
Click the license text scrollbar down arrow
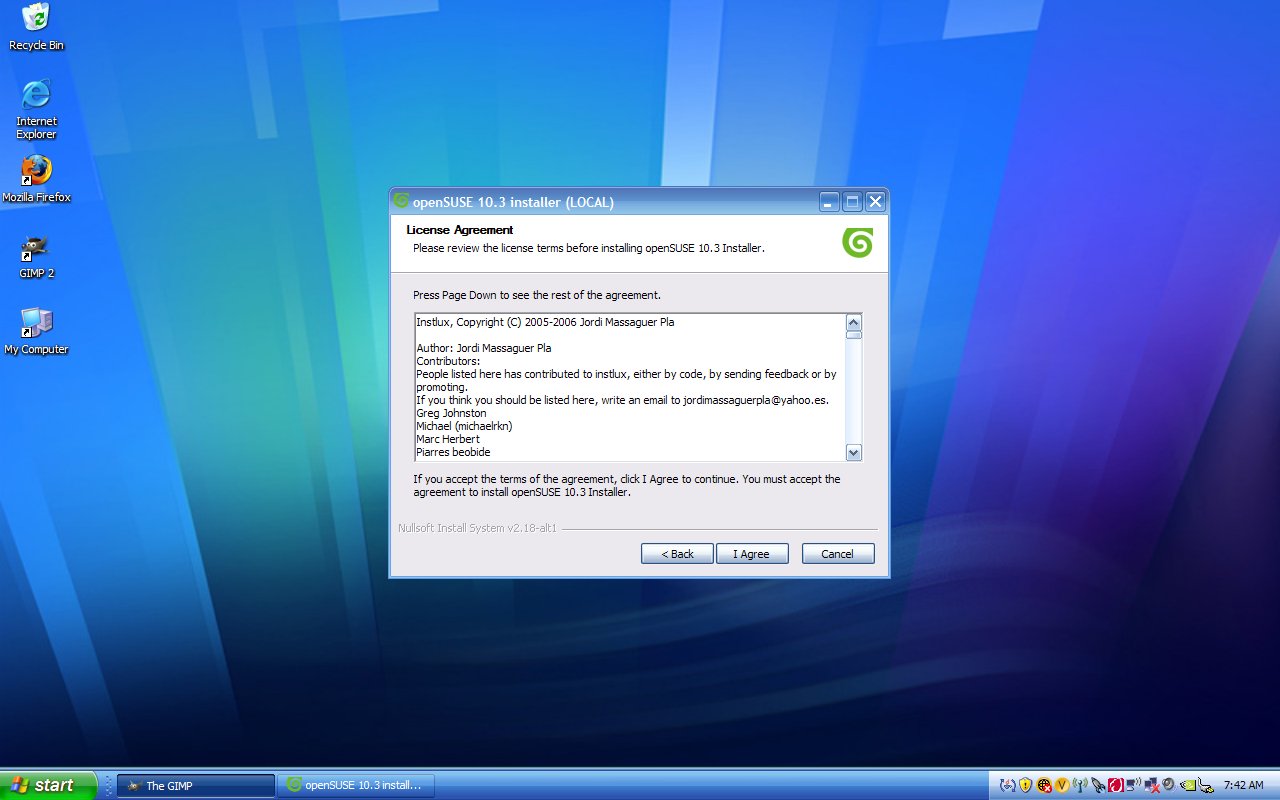[853, 452]
